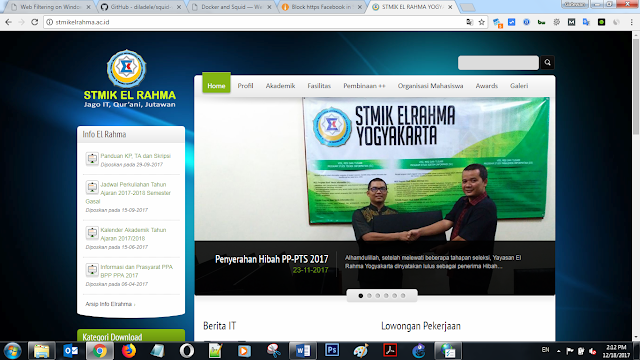
Task: Click the icon beside Jadwal Perkuliahan item
Action: click(92, 187)
